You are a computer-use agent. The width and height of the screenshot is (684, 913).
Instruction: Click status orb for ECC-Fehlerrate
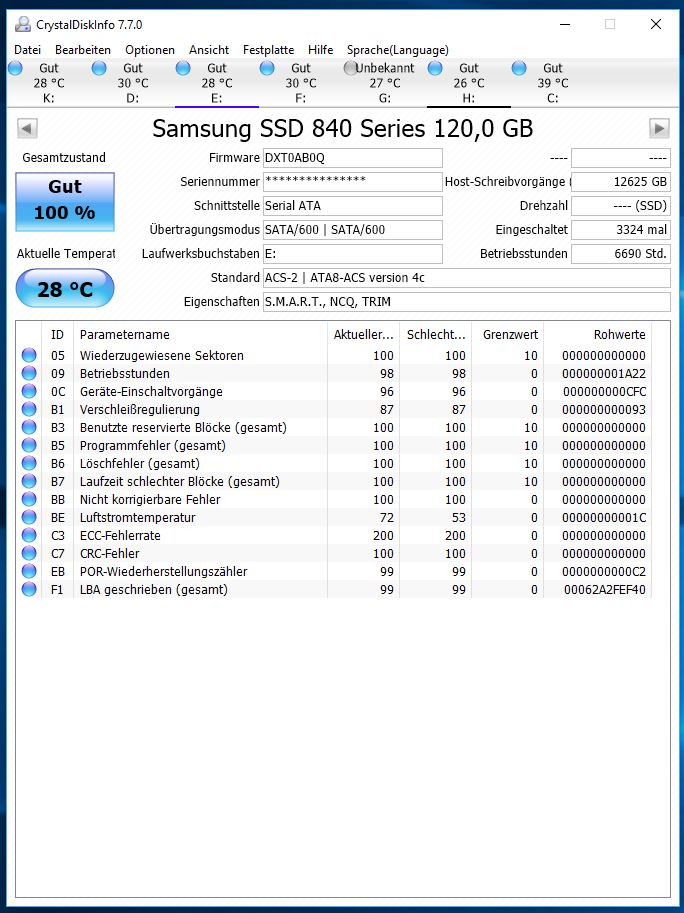pyautogui.click(x=29, y=536)
